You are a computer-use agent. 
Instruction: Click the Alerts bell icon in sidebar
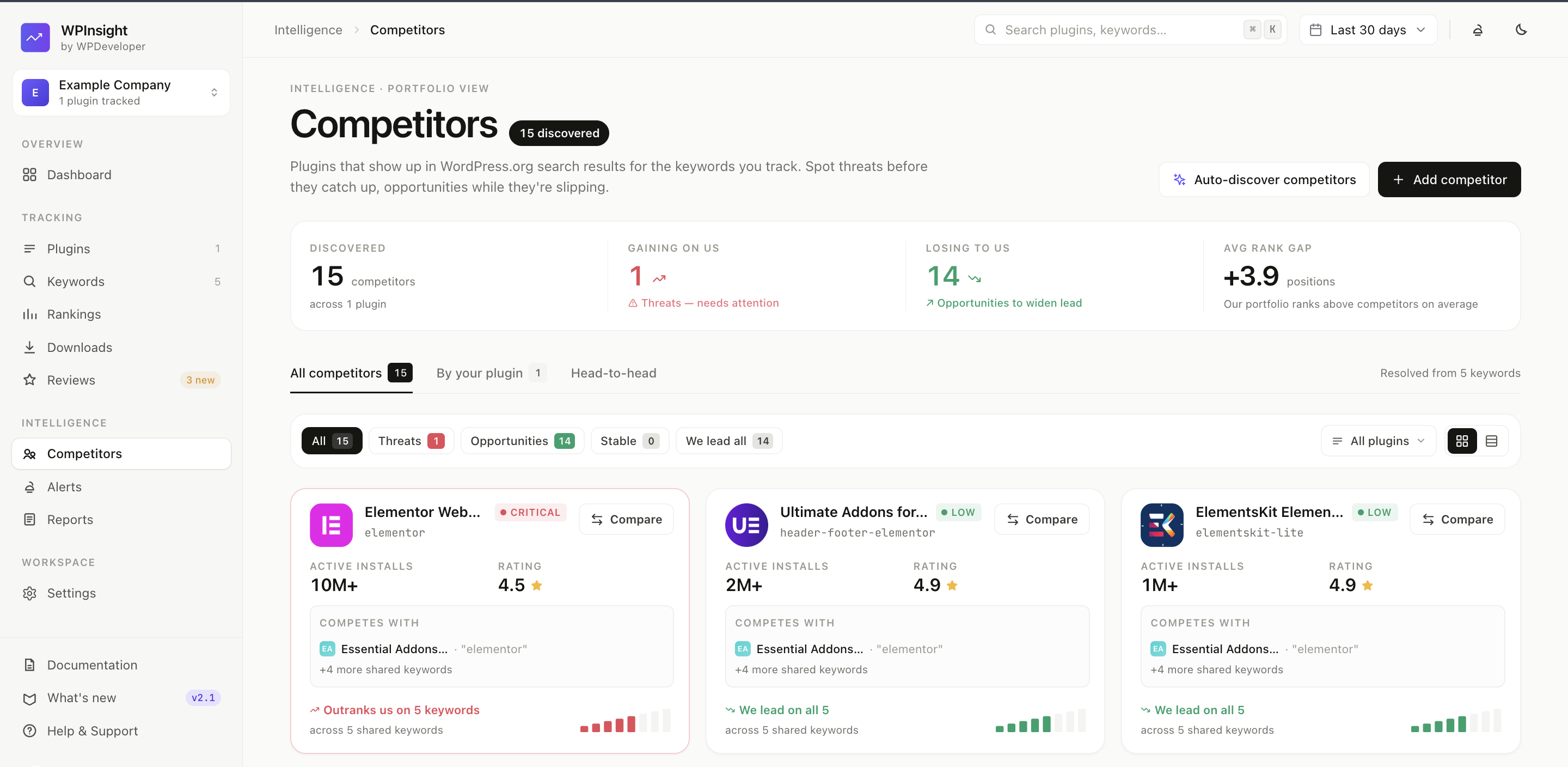coord(29,487)
